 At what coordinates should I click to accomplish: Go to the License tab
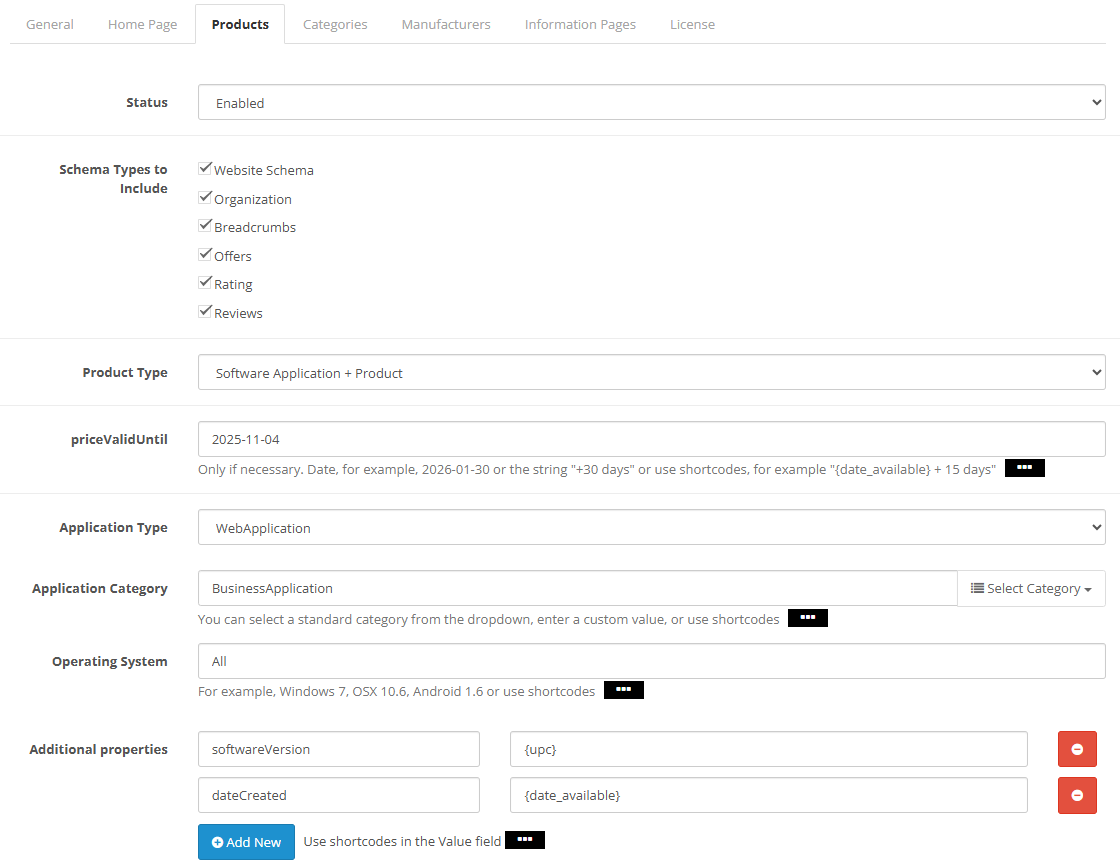pyautogui.click(x=692, y=24)
